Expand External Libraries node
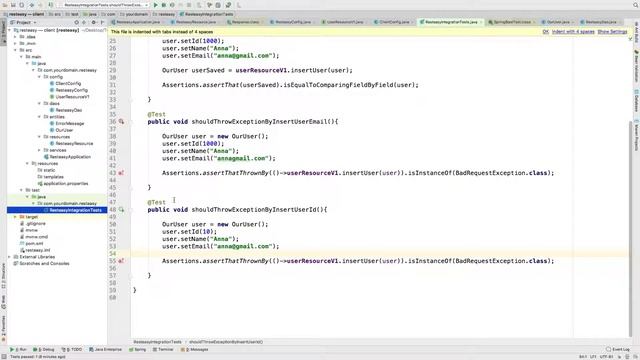Image resolution: width=640 pixels, height=360 pixels. pyautogui.click(x=10, y=257)
